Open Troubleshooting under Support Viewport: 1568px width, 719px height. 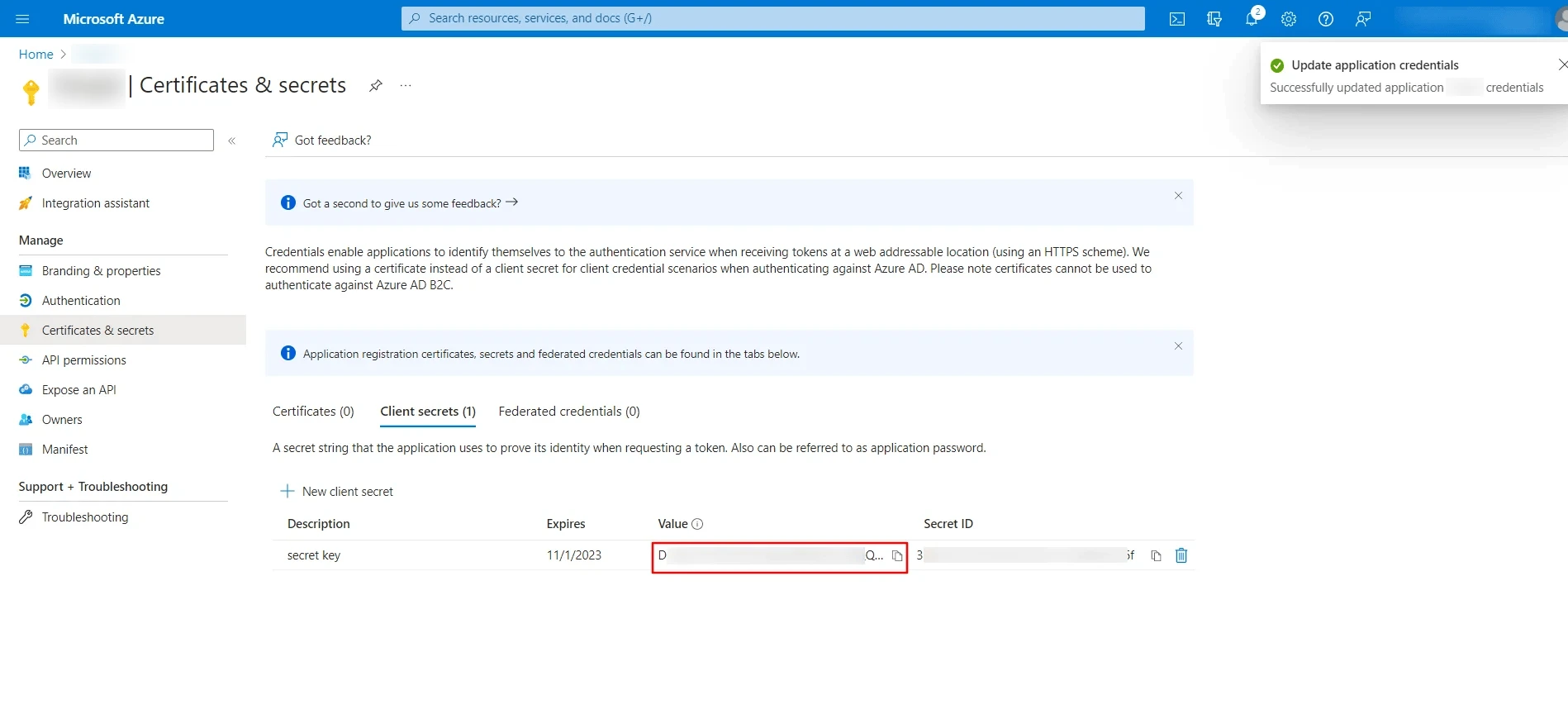[x=85, y=517]
